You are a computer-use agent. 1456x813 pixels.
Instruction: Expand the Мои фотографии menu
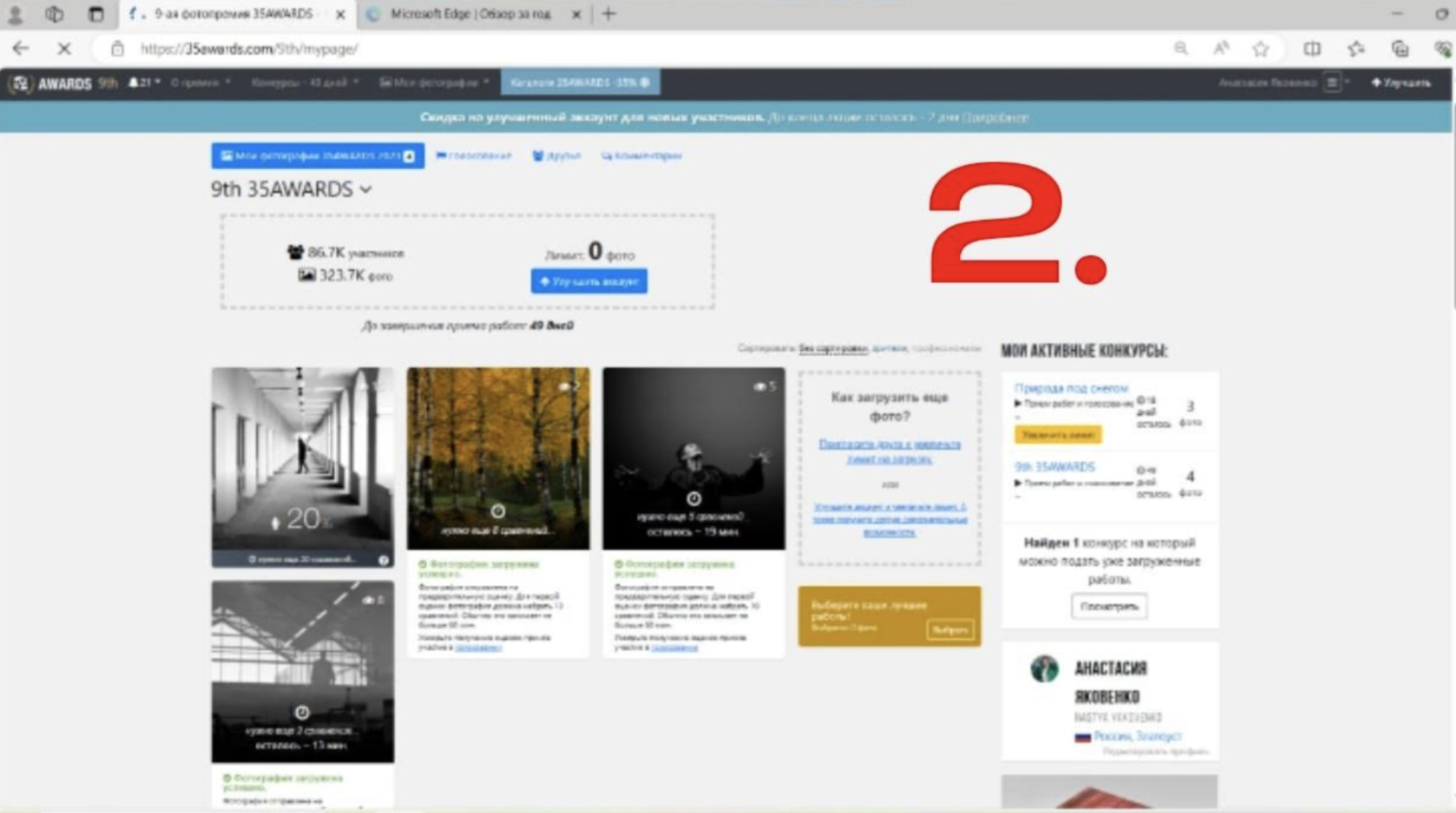coord(434,83)
